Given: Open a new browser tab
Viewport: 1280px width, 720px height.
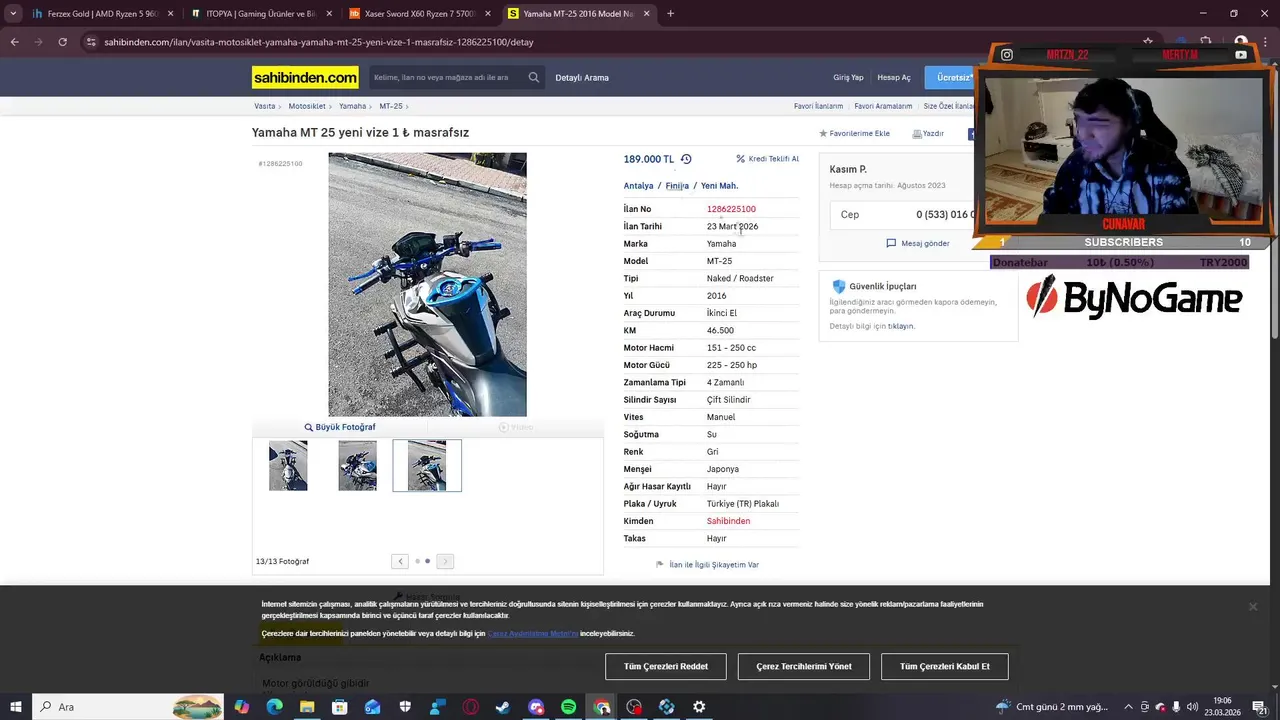Looking at the screenshot, I should coord(670,14).
